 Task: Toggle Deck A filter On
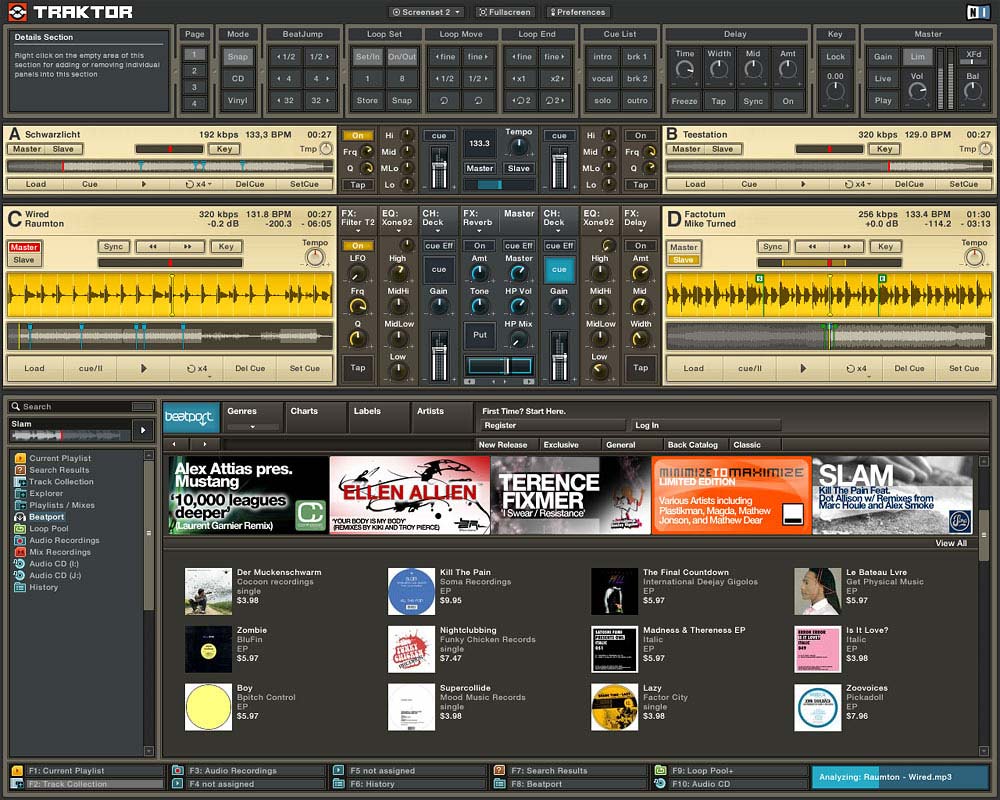click(357, 135)
